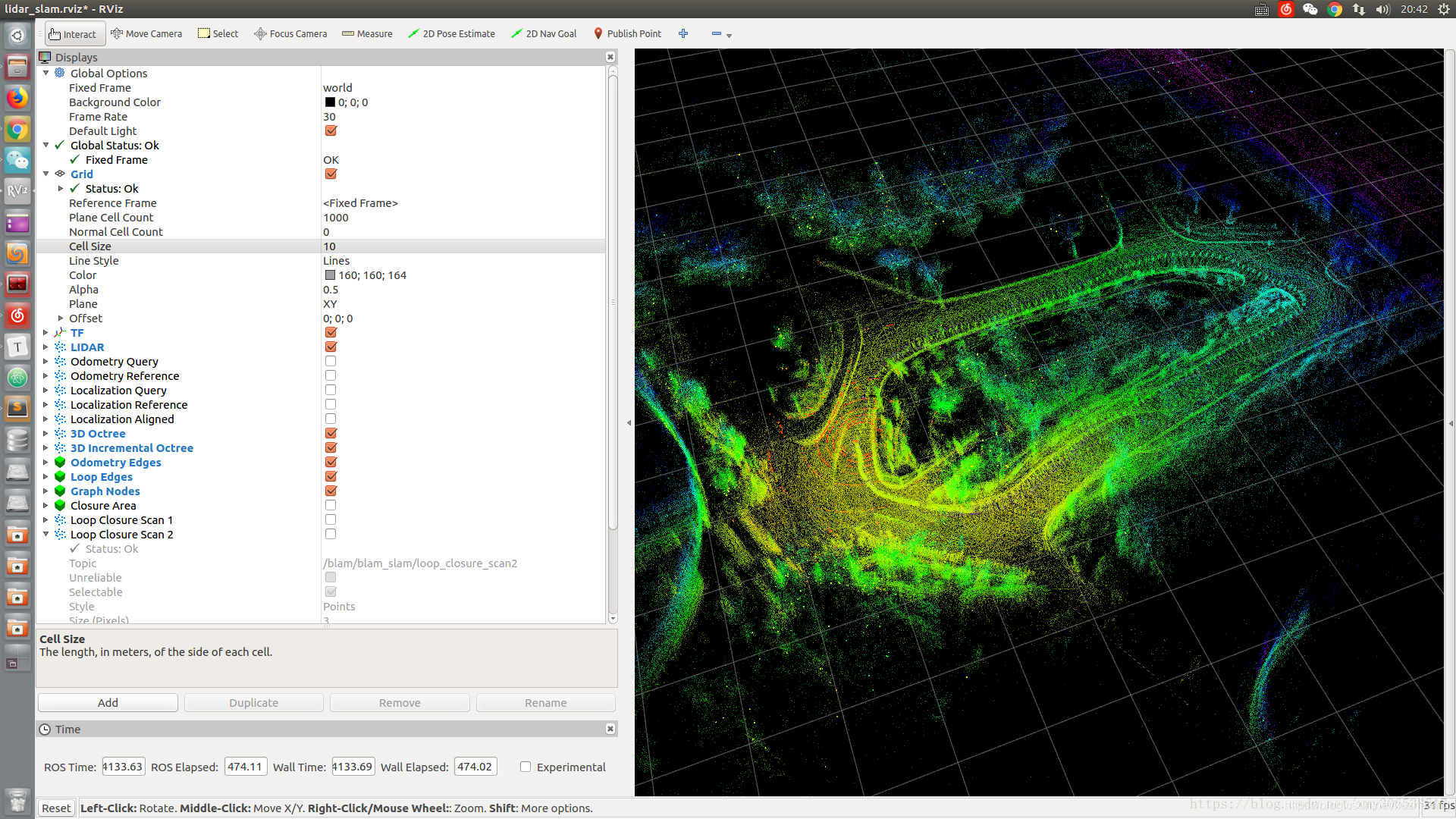Collapse the Global Options section
The image size is (1456, 819).
click(x=45, y=74)
